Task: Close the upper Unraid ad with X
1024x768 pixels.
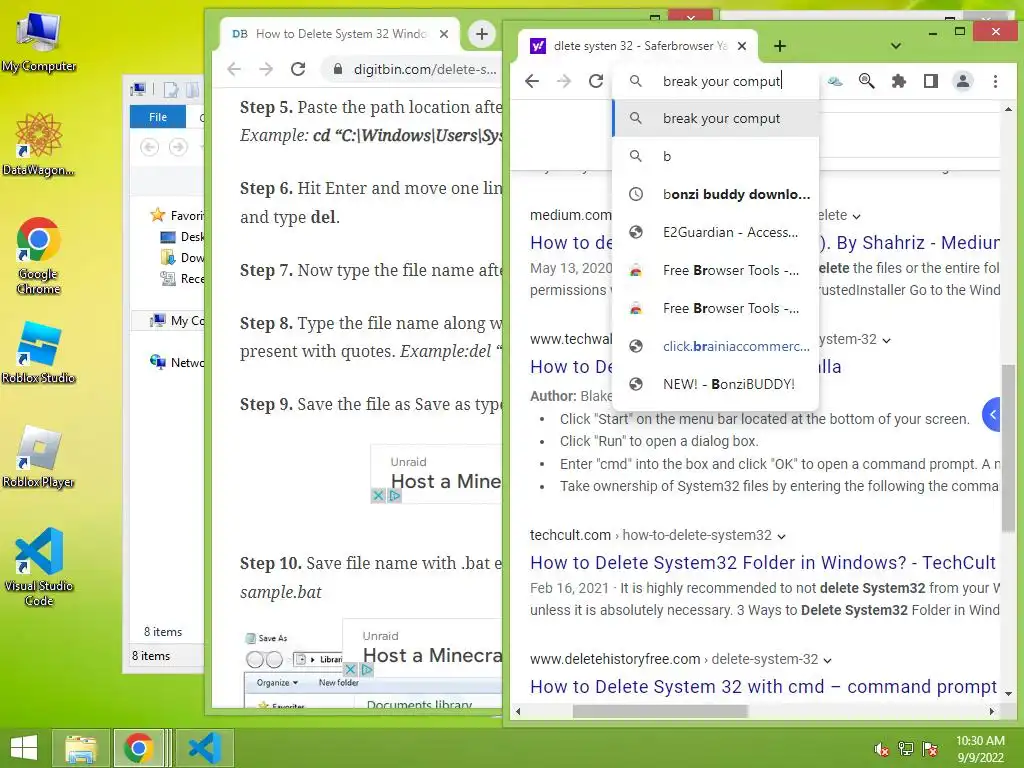Action: pyautogui.click(x=378, y=496)
